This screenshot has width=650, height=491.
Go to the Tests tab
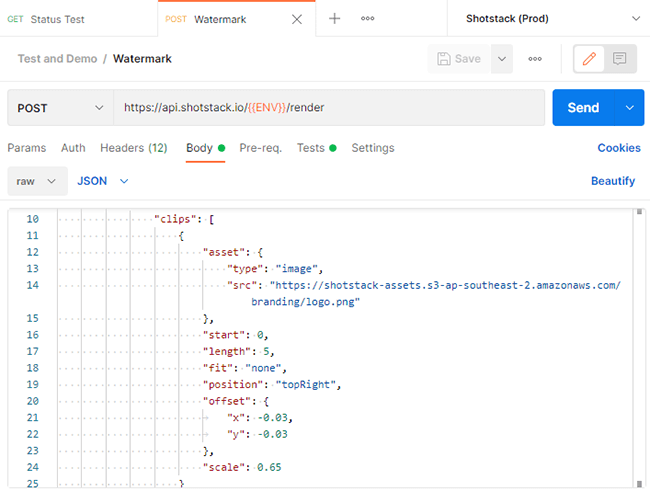311,148
